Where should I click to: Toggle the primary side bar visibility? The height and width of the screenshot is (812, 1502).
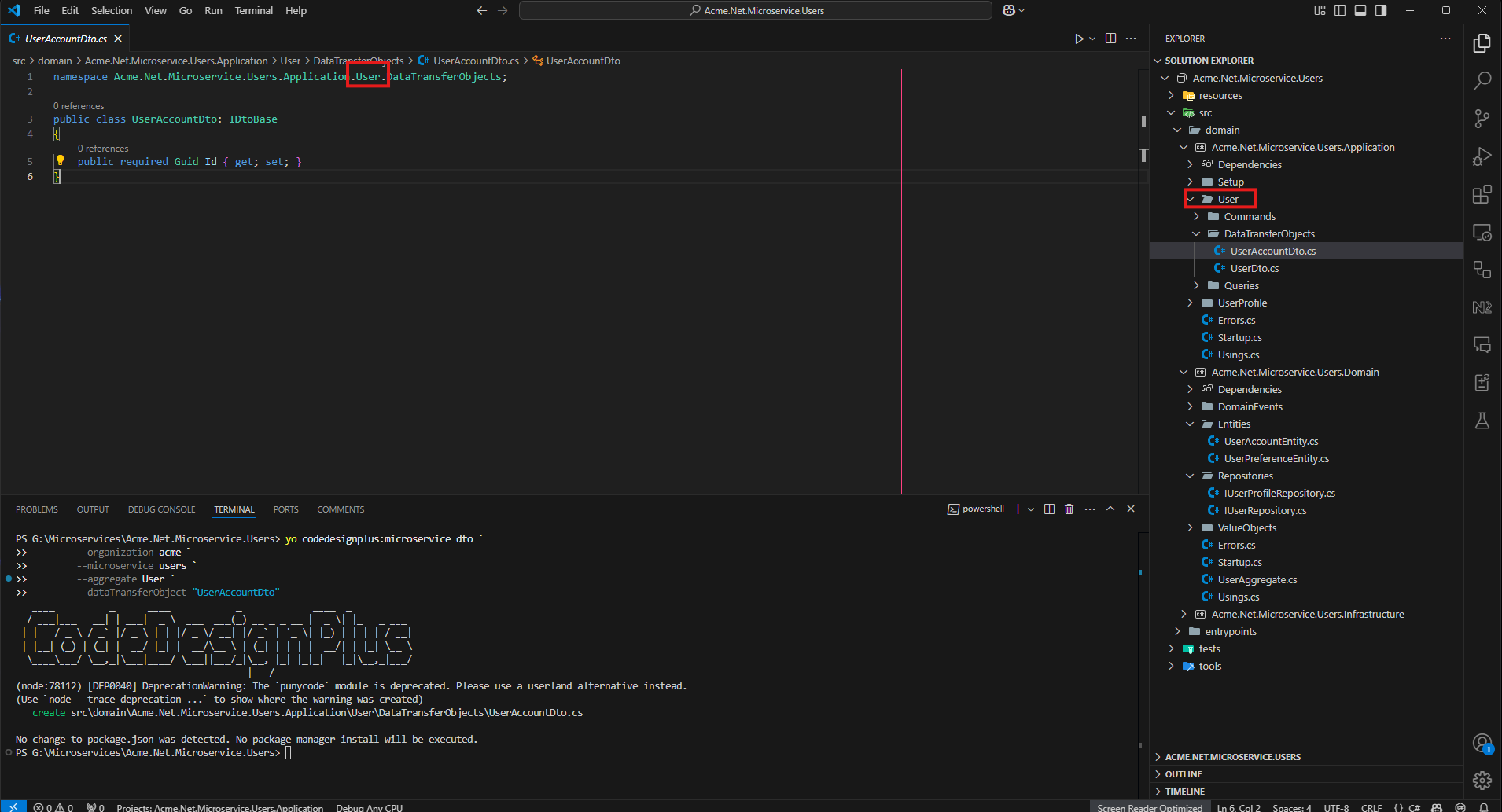coord(1340,10)
